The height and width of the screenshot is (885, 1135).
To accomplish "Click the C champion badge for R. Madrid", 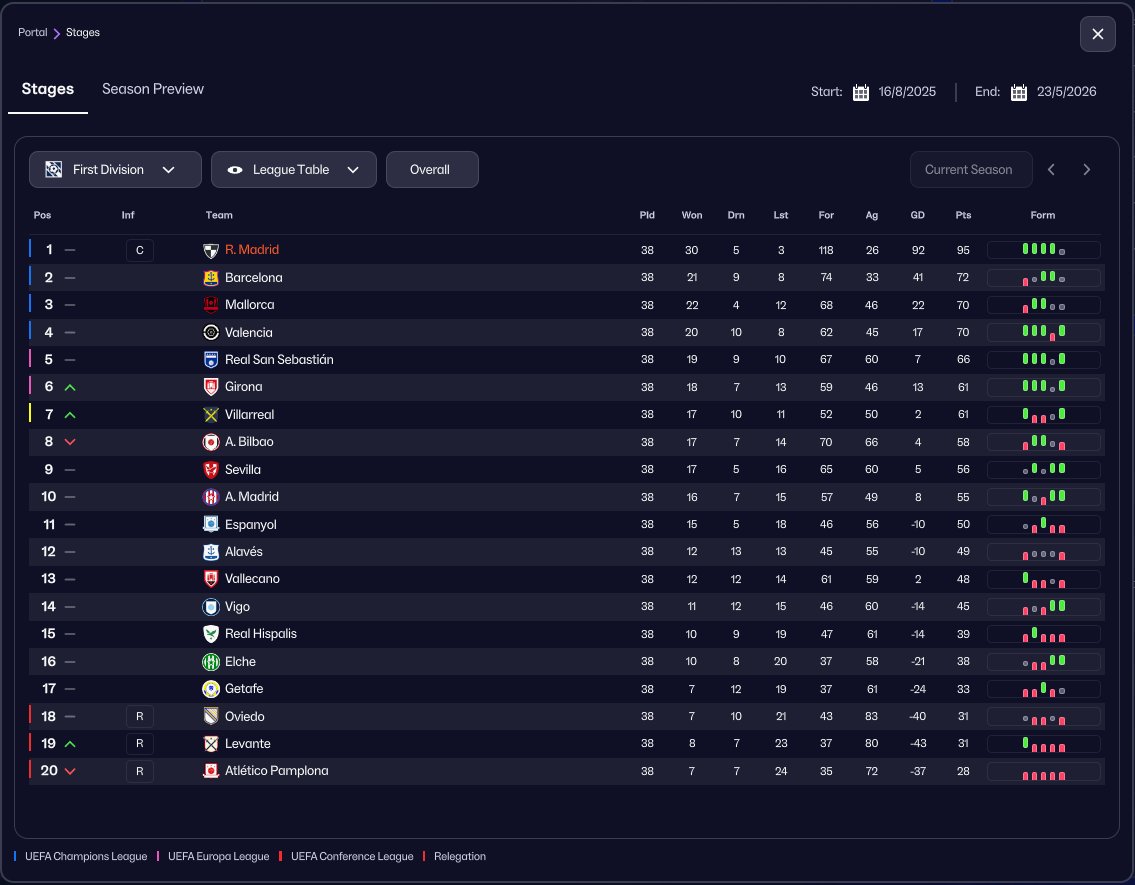I will [x=140, y=250].
